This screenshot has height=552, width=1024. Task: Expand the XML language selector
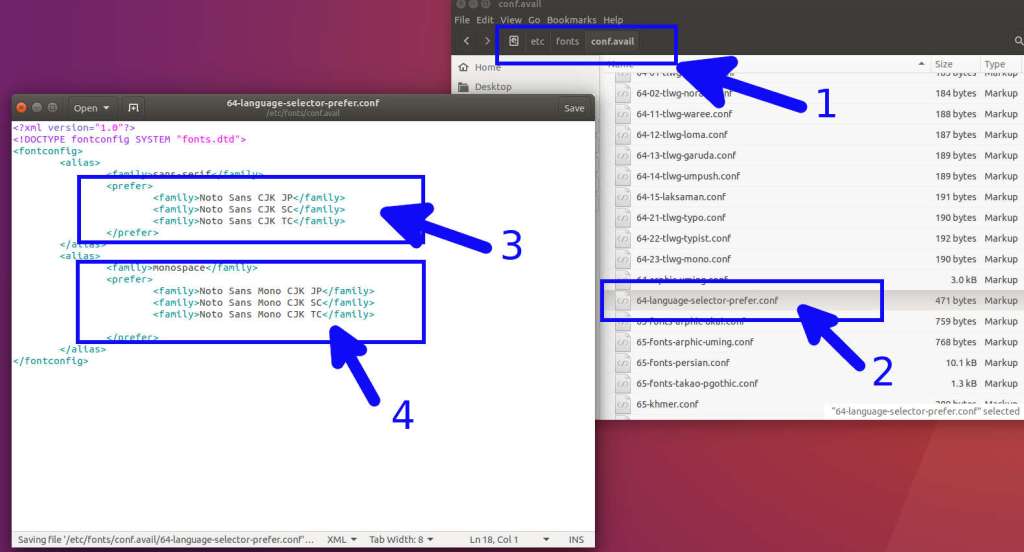[341, 539]
